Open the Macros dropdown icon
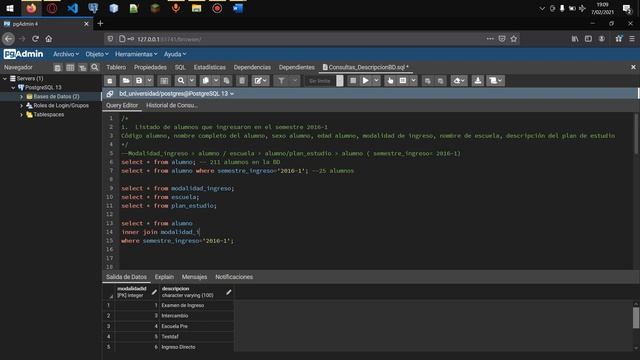The height and width of the screenshot is (360, 640). tap(496, 81)
